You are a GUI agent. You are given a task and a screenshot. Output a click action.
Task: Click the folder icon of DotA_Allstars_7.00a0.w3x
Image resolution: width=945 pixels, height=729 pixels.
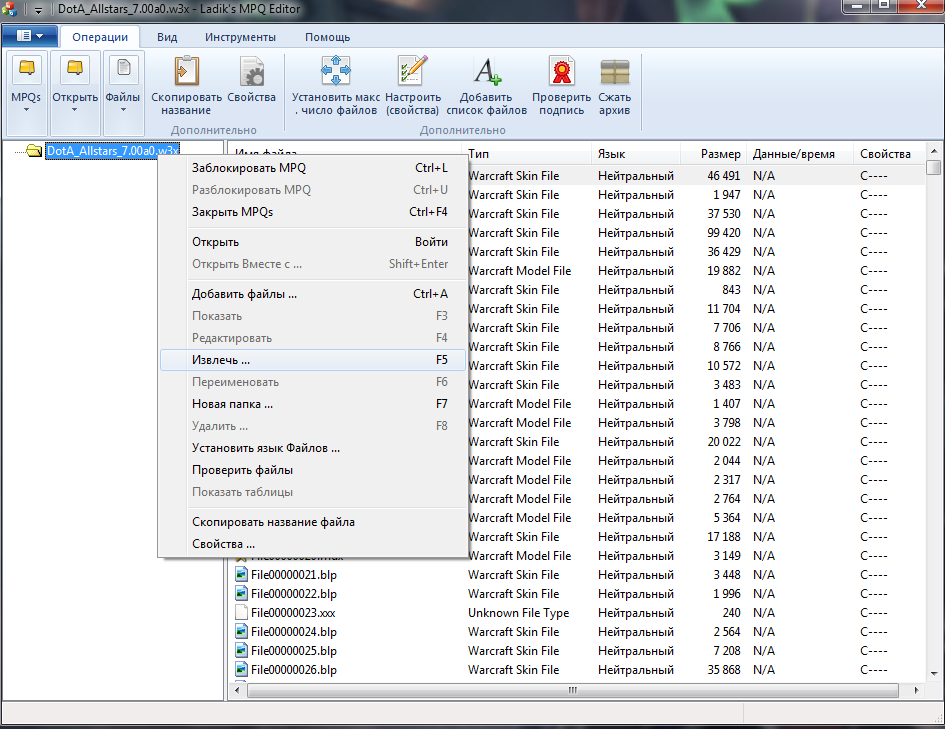34,150
